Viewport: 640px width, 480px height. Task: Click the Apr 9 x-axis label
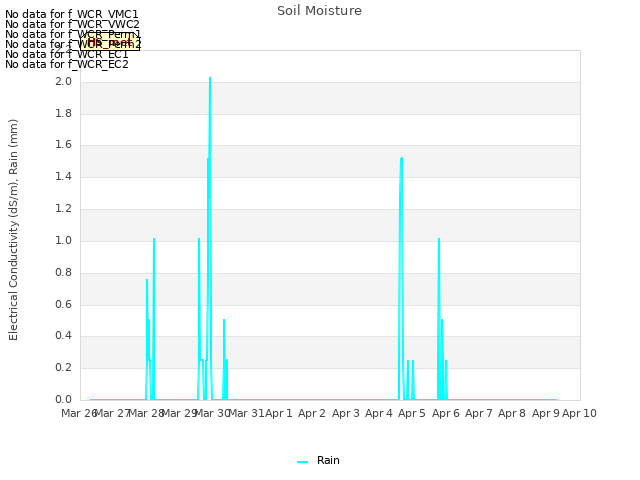tap(546, 413)
